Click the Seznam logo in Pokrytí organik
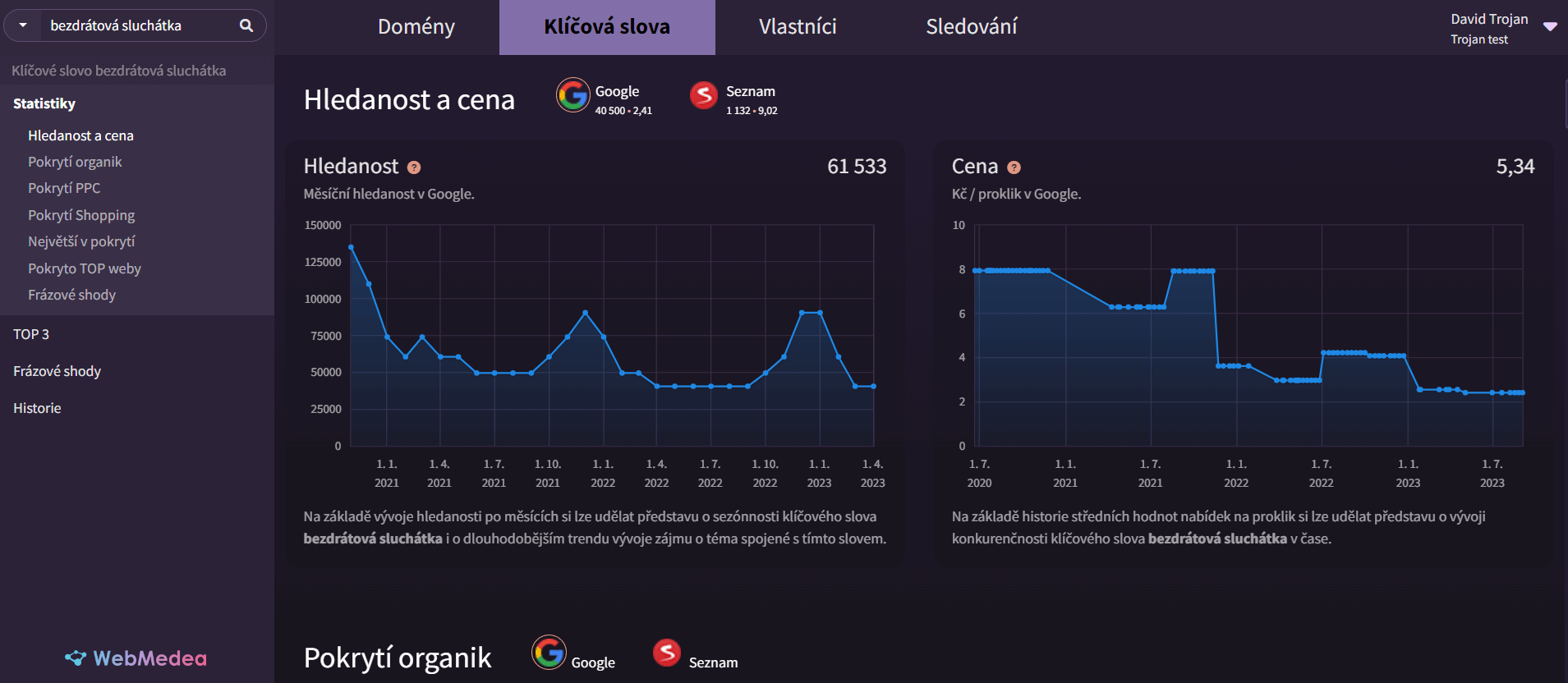Screen dimensions: 1568x683 (x=667, y=653)
